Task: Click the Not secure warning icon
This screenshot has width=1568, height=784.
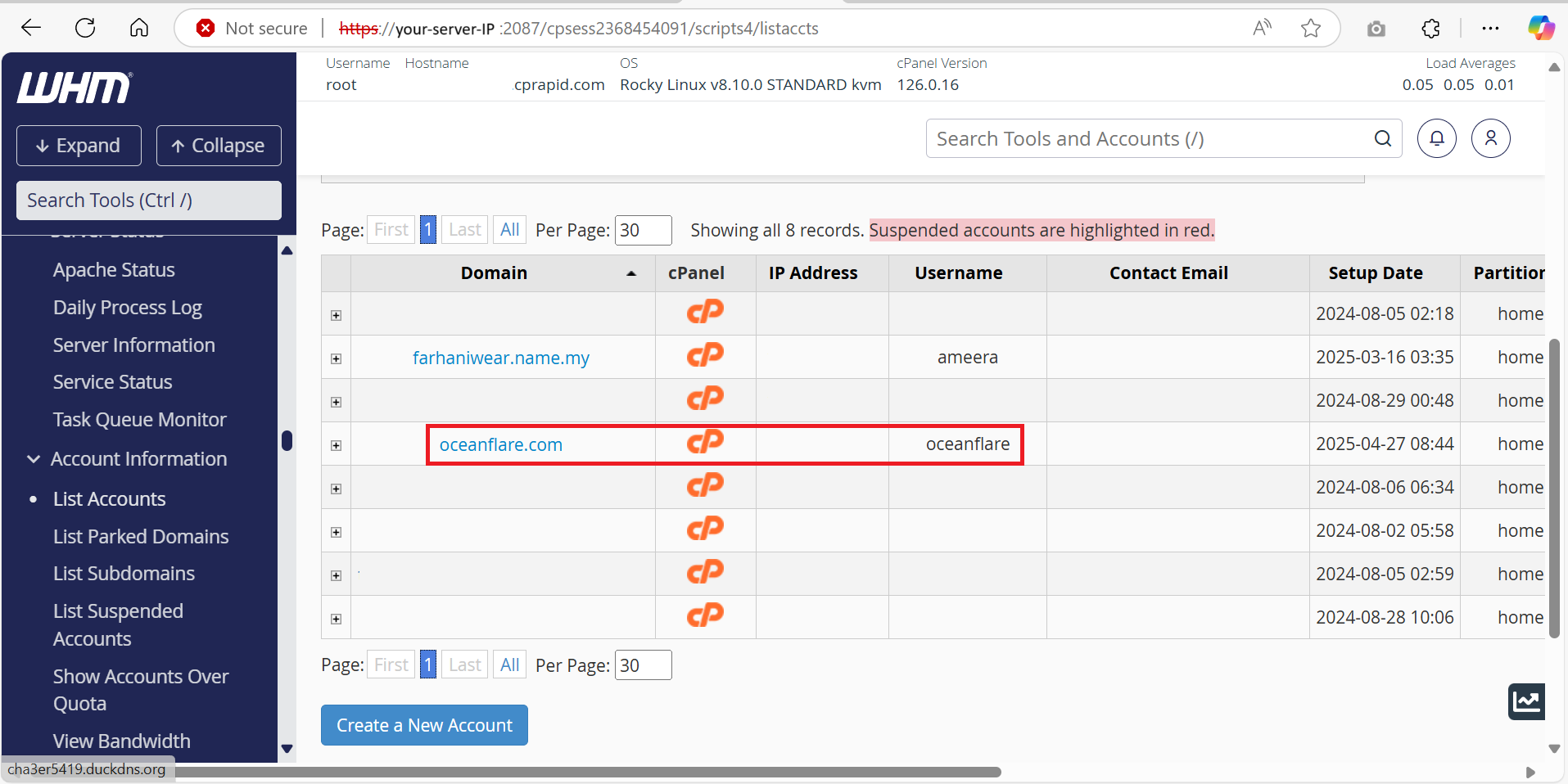Action: pos(206,28)
